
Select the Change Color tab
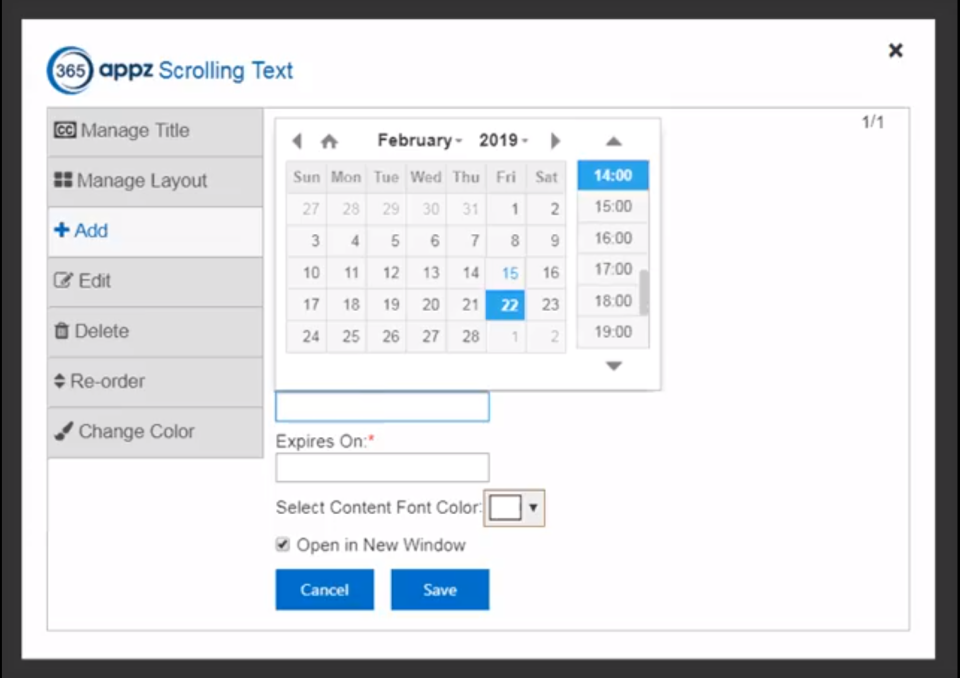pos(155,432)
